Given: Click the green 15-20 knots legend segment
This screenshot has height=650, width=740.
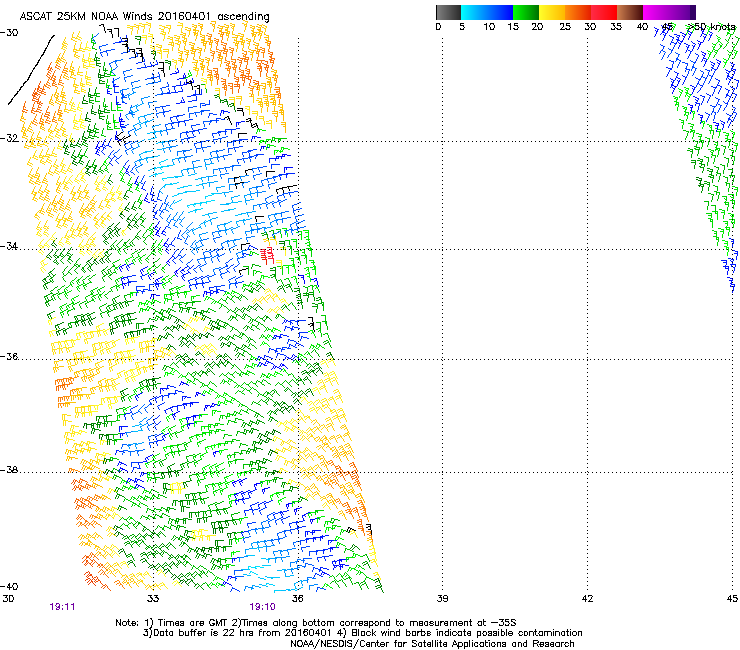Looking at the screenshot, I should pyautogui.click(x=526, y=12).
